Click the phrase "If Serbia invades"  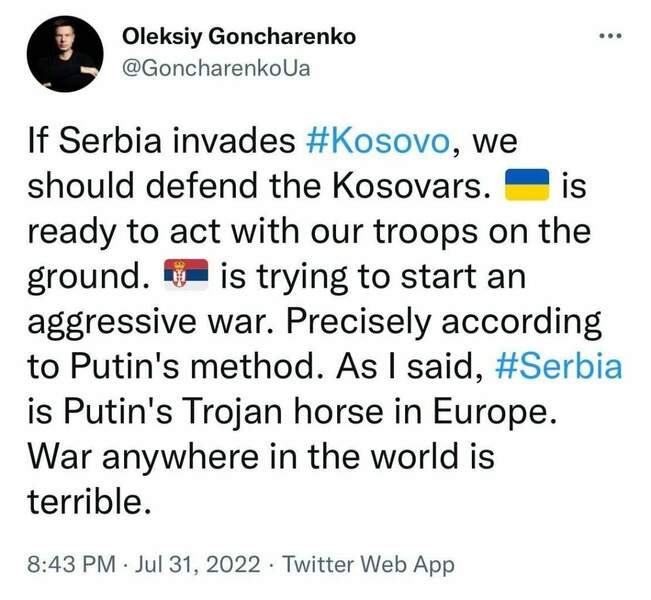(160, 141)
